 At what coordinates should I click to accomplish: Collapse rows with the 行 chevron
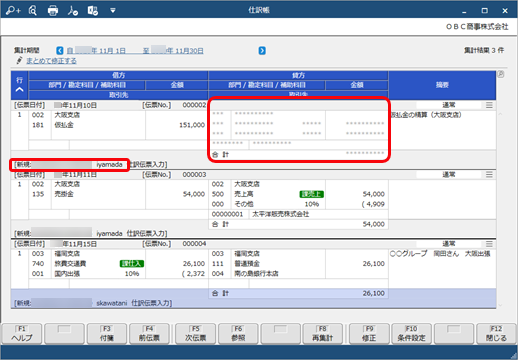pyautogui.click(x=20, y=89)
